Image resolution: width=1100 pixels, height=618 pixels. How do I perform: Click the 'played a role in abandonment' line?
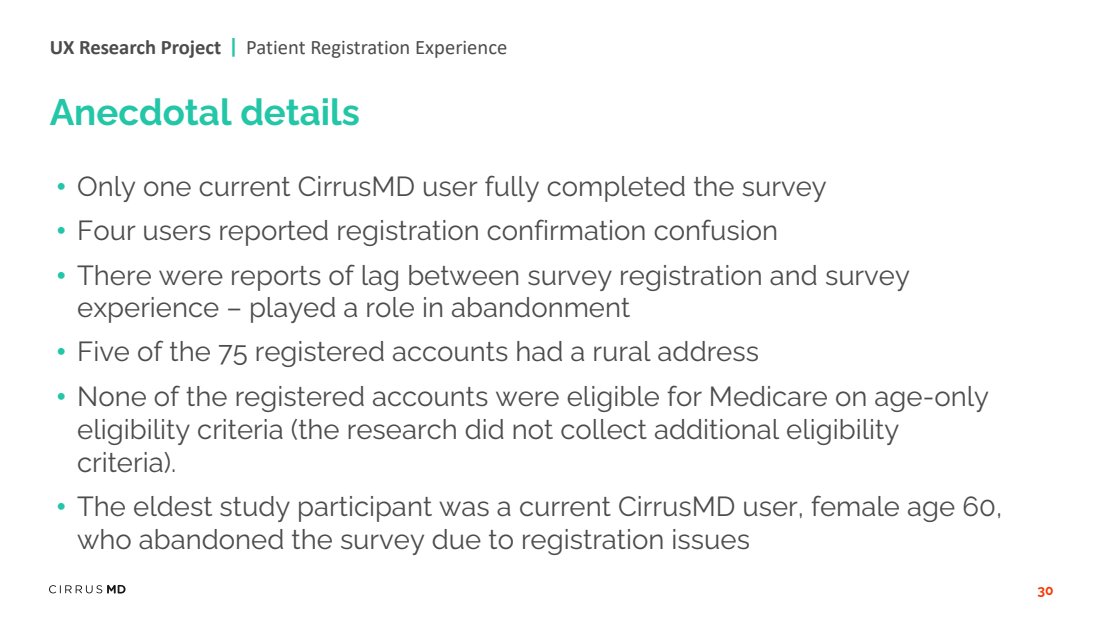point(353,308)
